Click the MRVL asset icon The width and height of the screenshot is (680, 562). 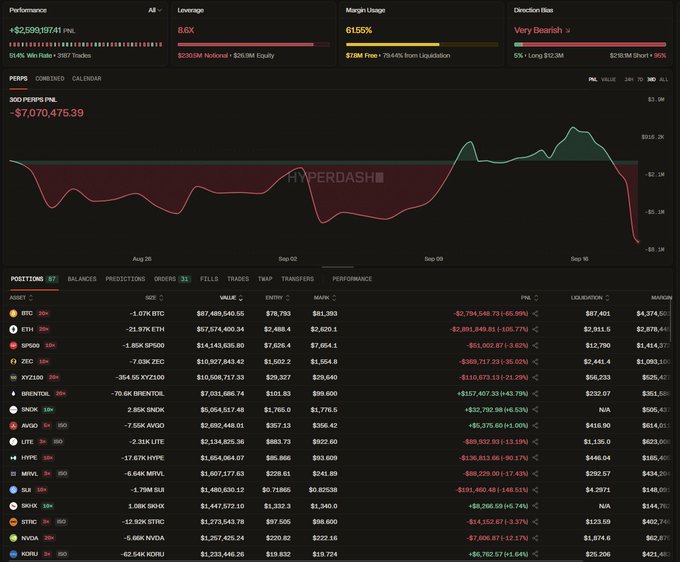click(13, 474)
